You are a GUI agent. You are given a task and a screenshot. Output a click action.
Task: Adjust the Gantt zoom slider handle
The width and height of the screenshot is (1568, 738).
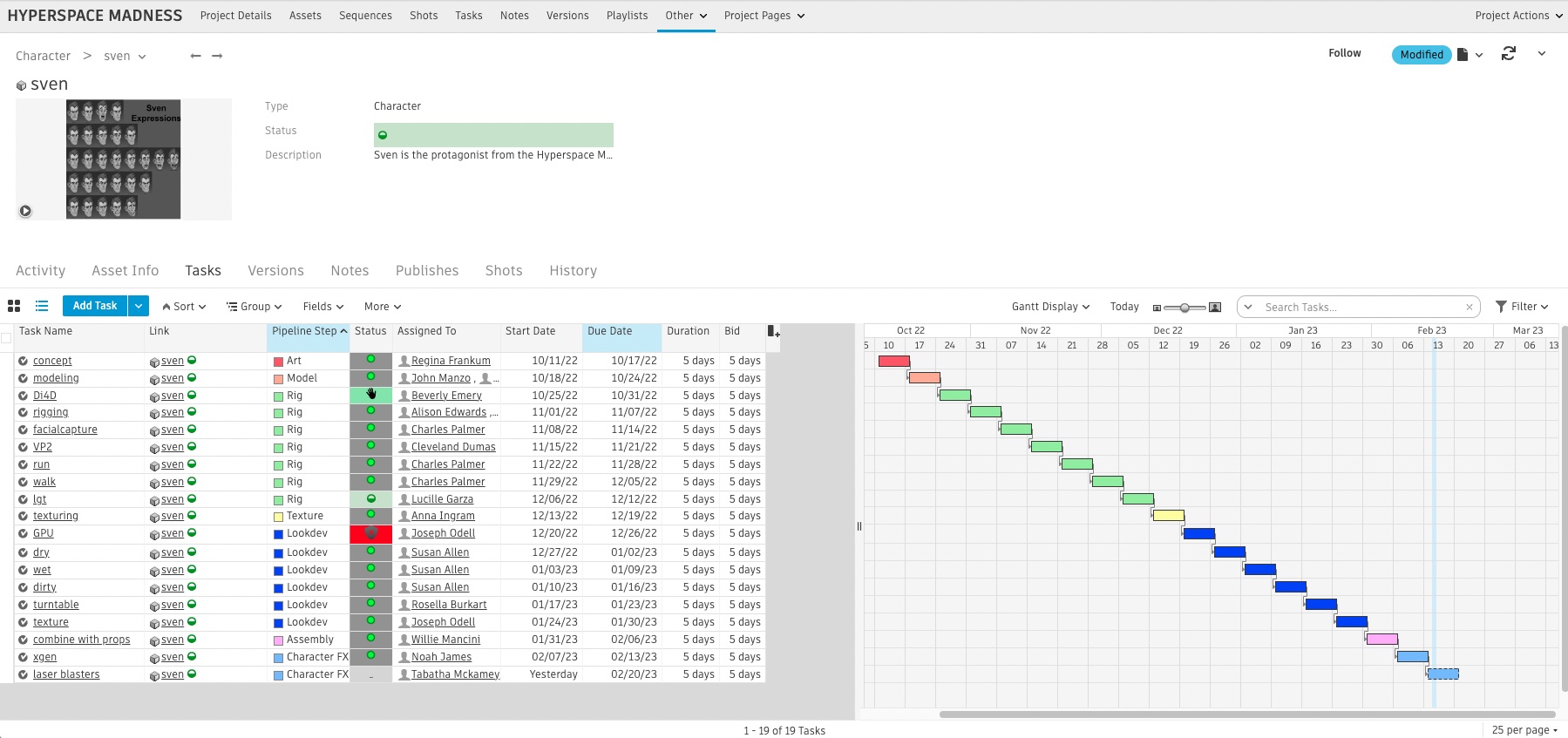pyautogui.click(x=1184, y=308)
